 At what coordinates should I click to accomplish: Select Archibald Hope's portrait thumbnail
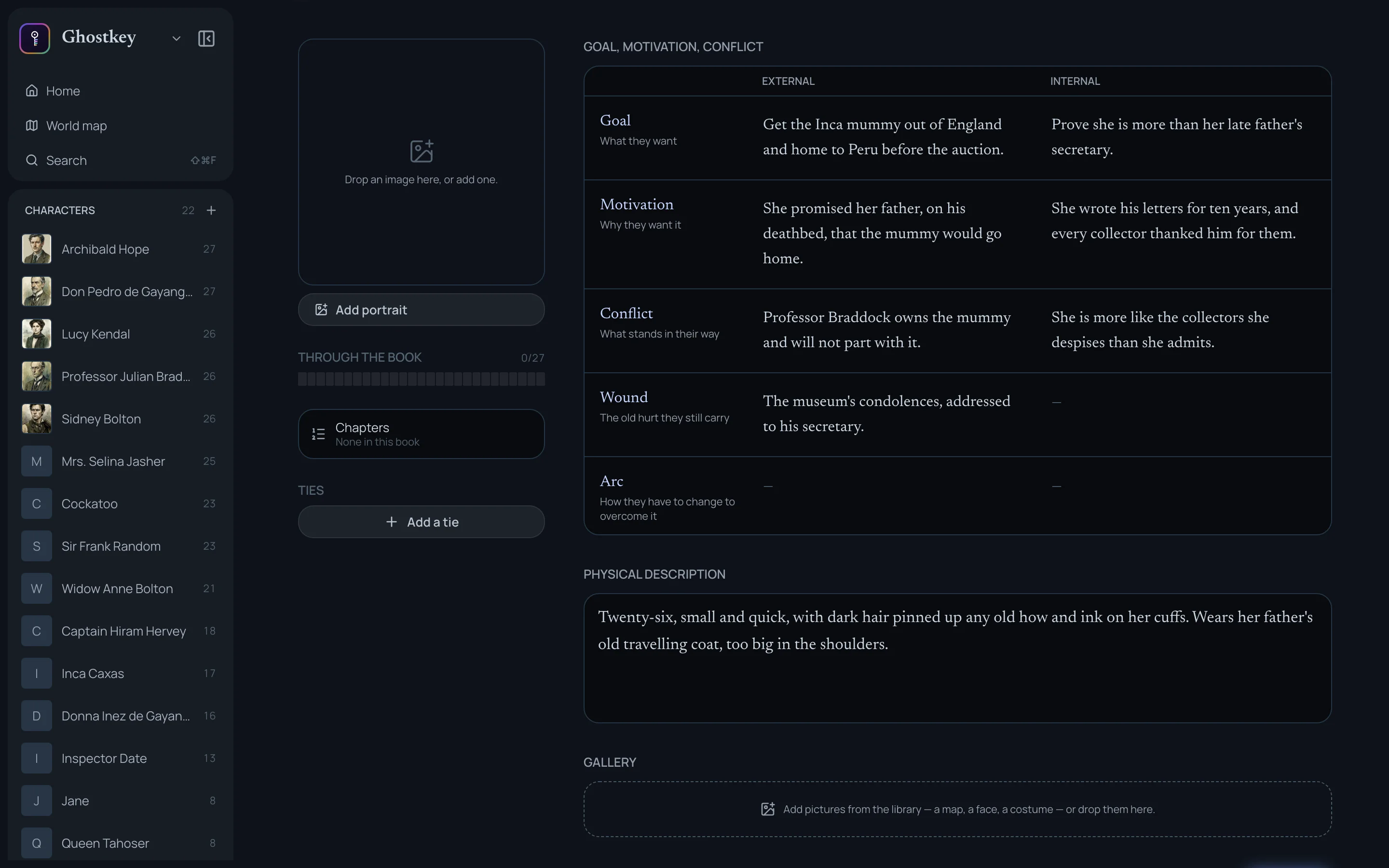[36, 248]
